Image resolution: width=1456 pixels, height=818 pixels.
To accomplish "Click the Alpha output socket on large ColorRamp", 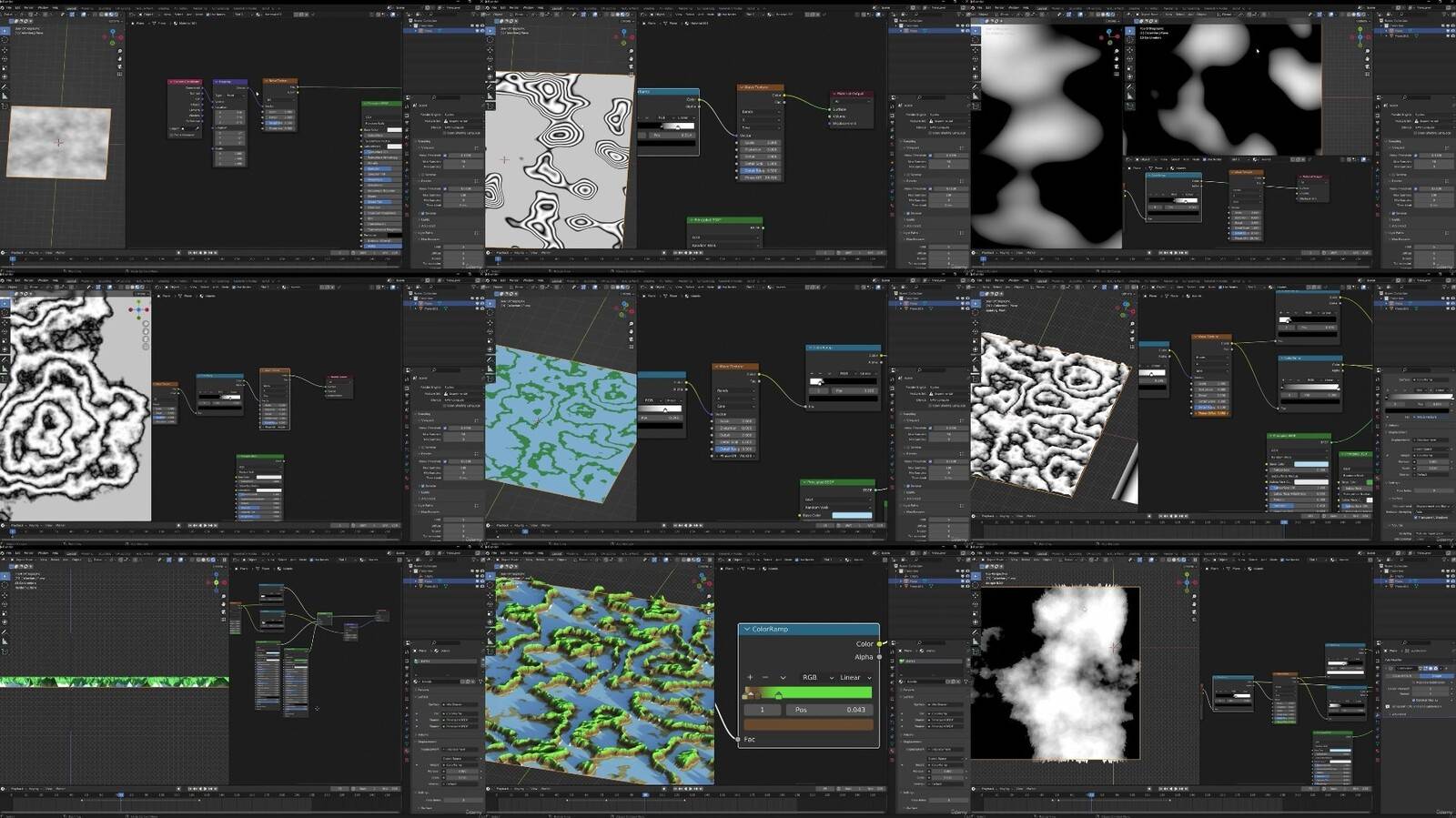I will pyautogui.click(x=880, y=656).
